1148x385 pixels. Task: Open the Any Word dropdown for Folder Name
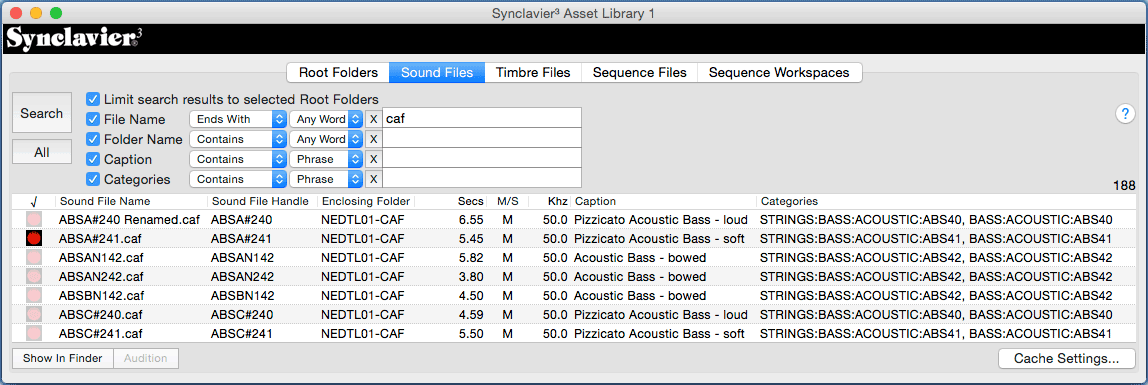click(326, 138)
